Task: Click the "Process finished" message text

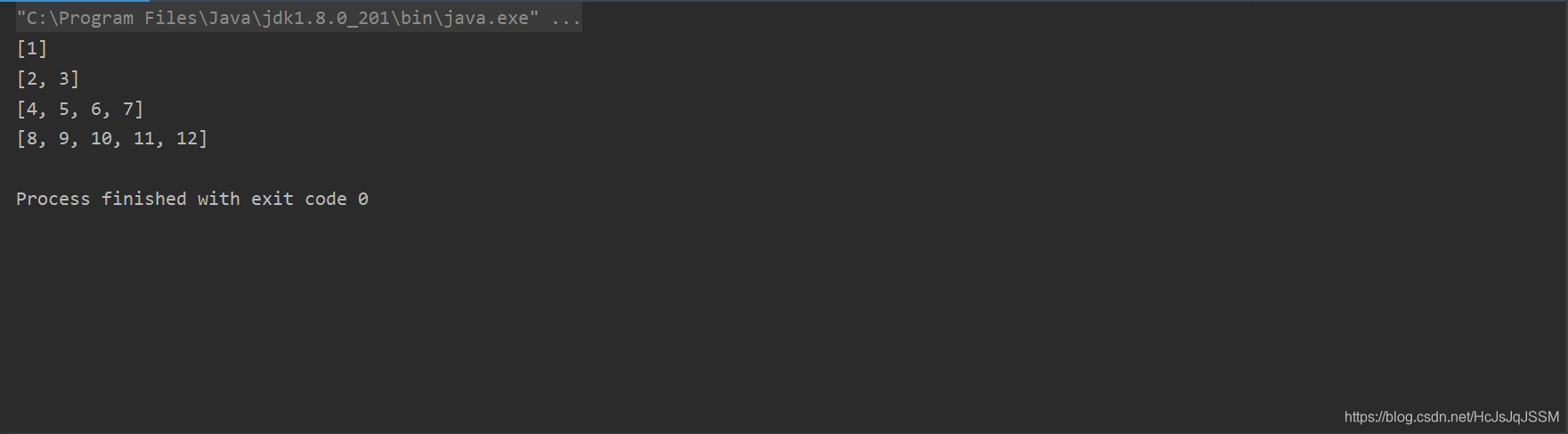Action: (x=101, y=199)
